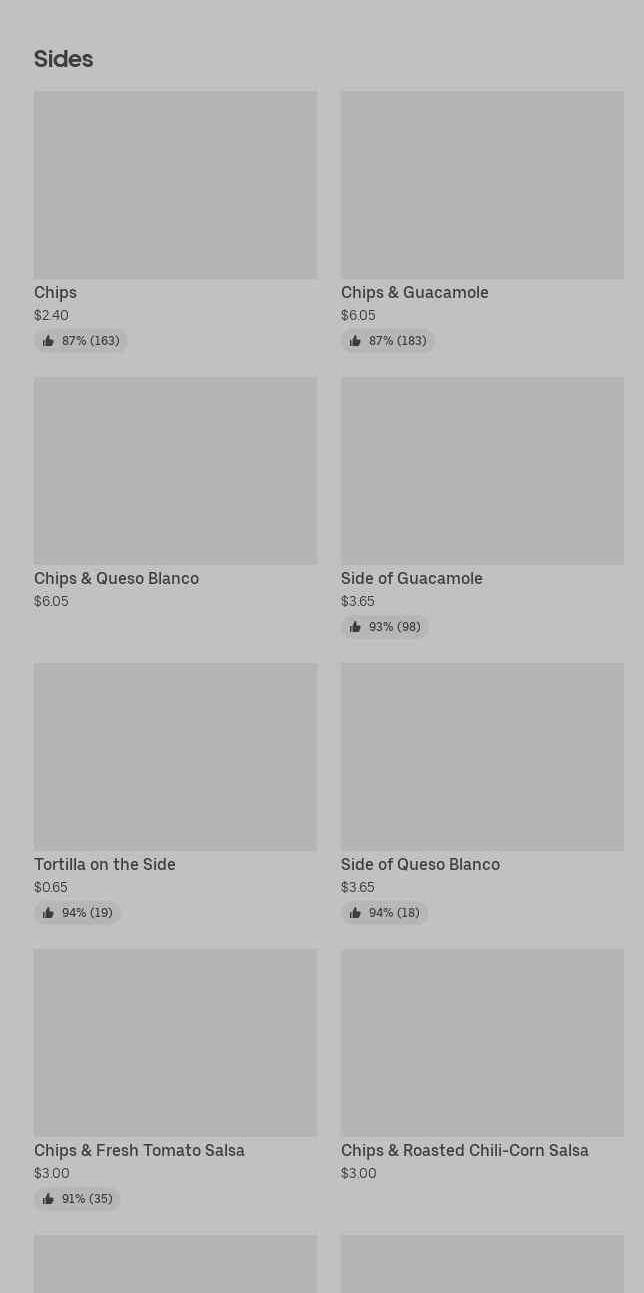Open the Chips & Guacamole image

[x=482, y=185]
